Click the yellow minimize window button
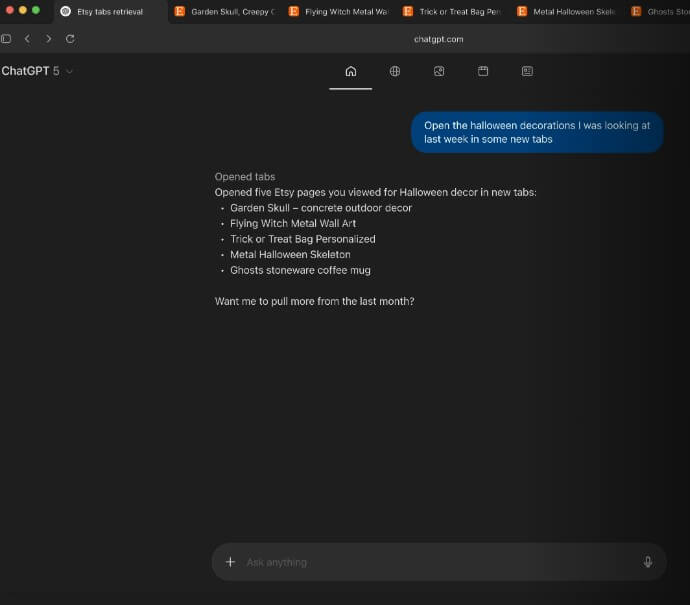Image resolution: width=690 pixels, height=605 pixels. pyautogui.click(x=23, y=10)
